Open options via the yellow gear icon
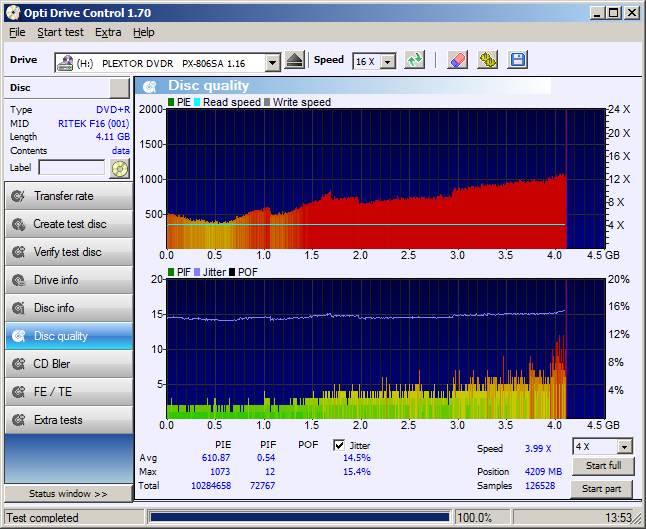The image size is (646, 529). [x=487, y=61]
